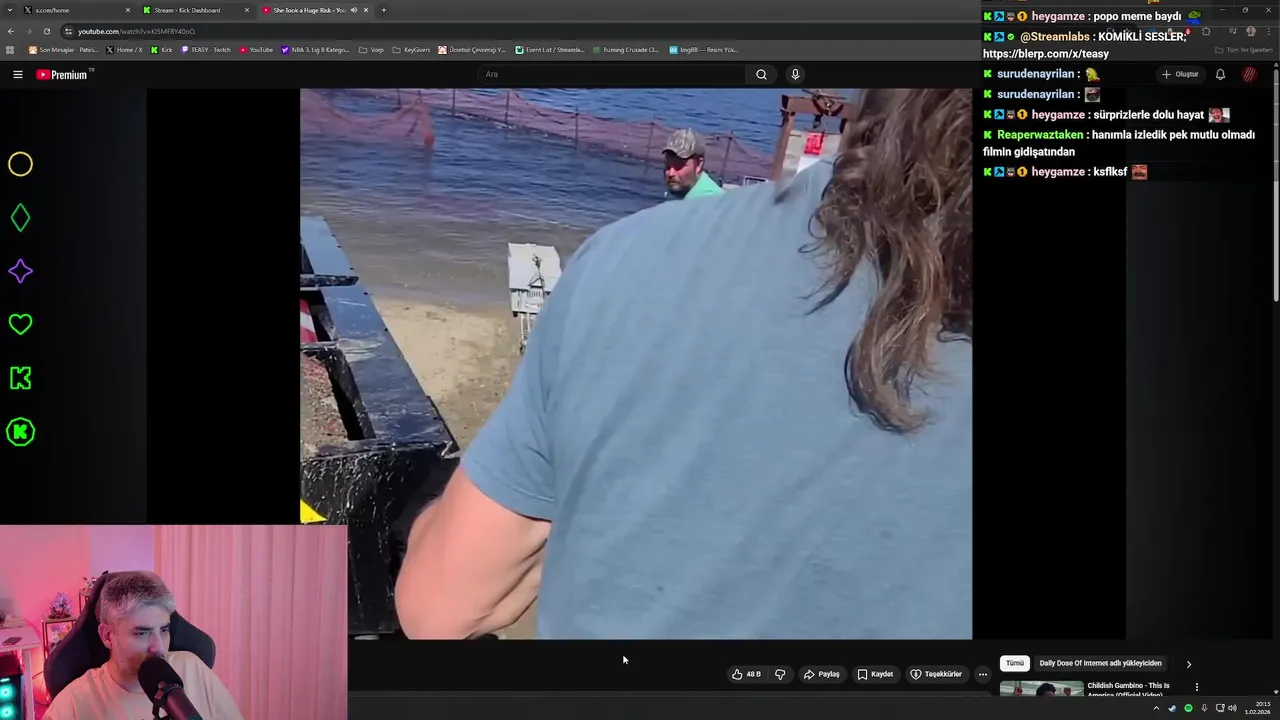Click into the YouTube 'Ara' search field
Image resolution: width=1280 pixels, height=720 pixels.
click(612, 74)
